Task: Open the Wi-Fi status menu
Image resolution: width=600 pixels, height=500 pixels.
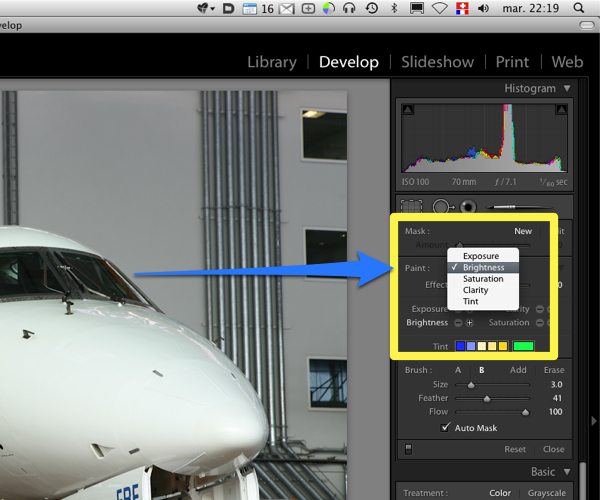Action: pos(440,8)
